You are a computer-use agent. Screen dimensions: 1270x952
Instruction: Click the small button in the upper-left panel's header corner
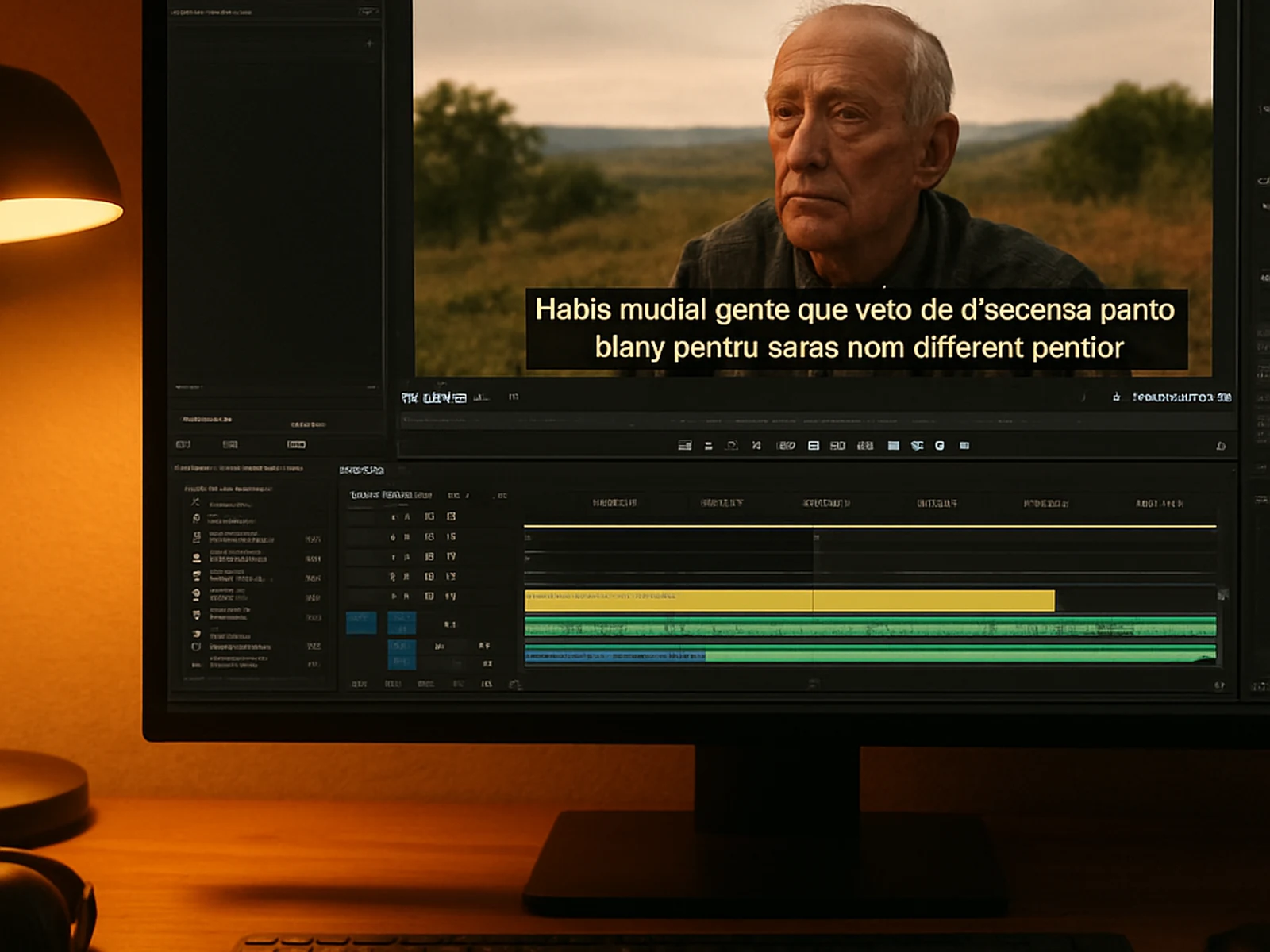coord(368,12)
